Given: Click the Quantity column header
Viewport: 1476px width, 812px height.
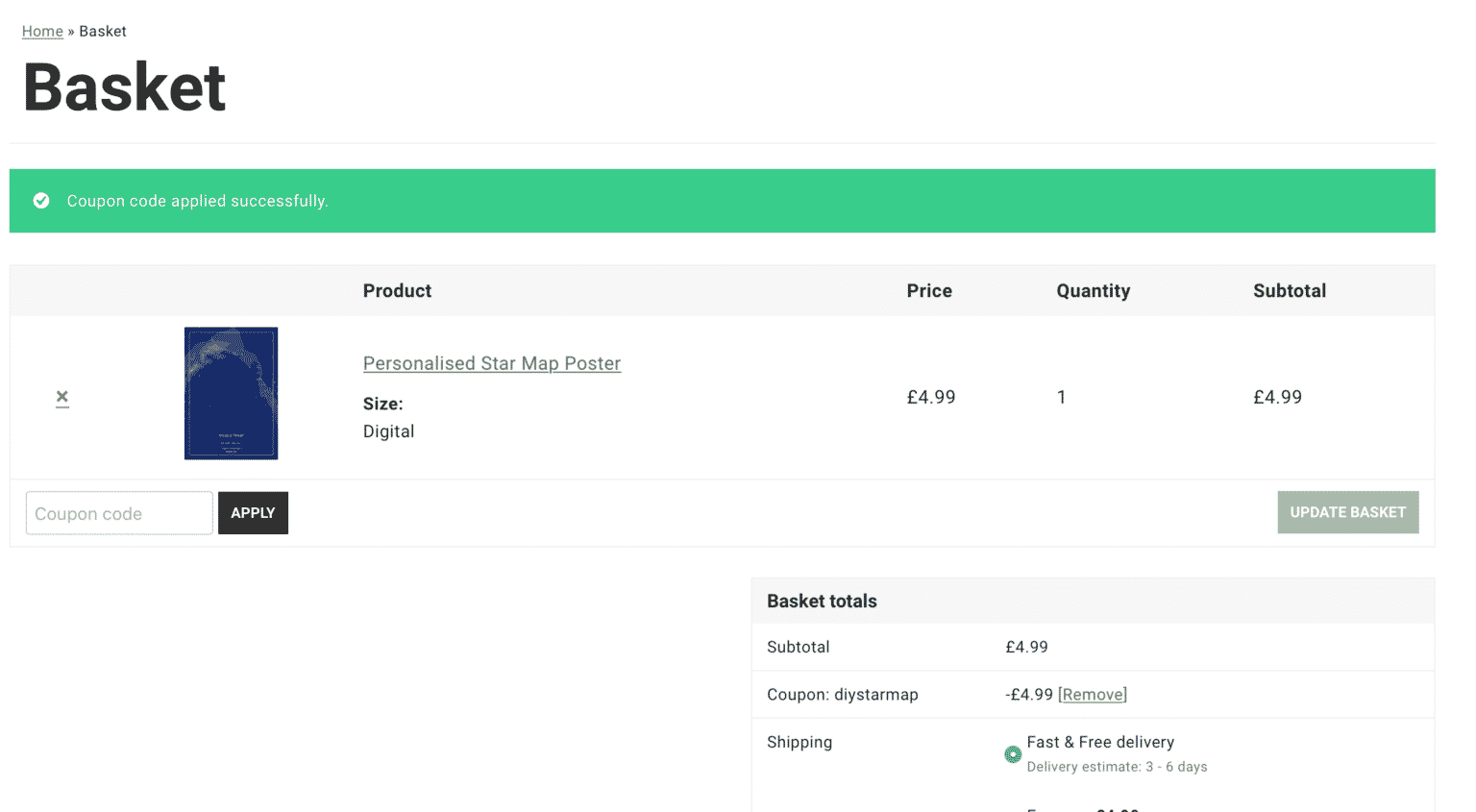Looking at the screenshot, I should 1093,291.
